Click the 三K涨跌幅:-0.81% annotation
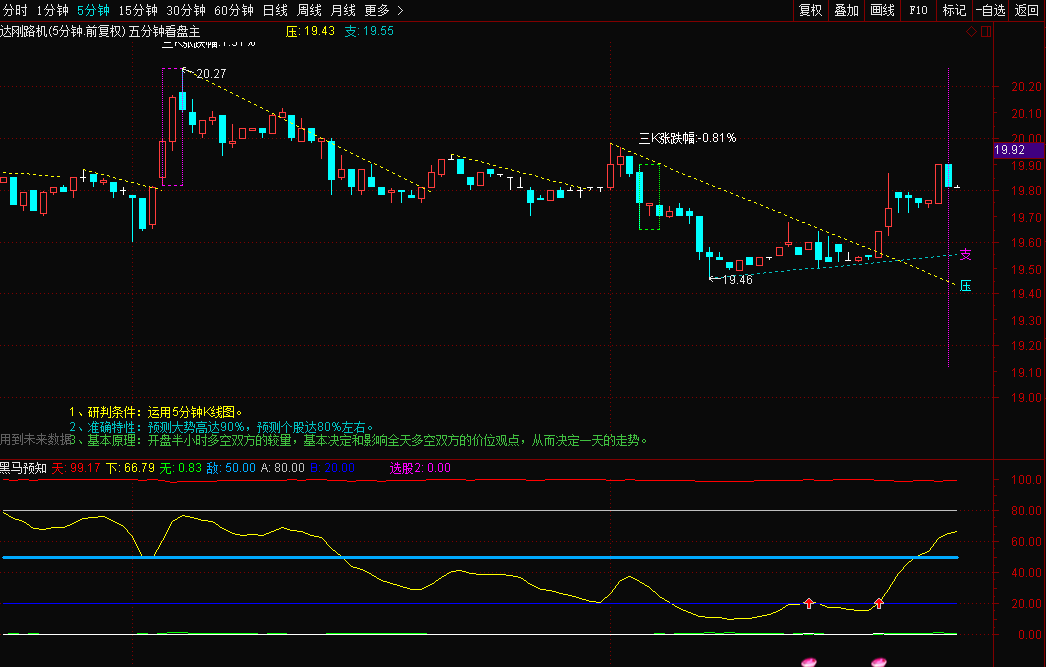This screenshot has height=667, width=1046. [687, 138]
